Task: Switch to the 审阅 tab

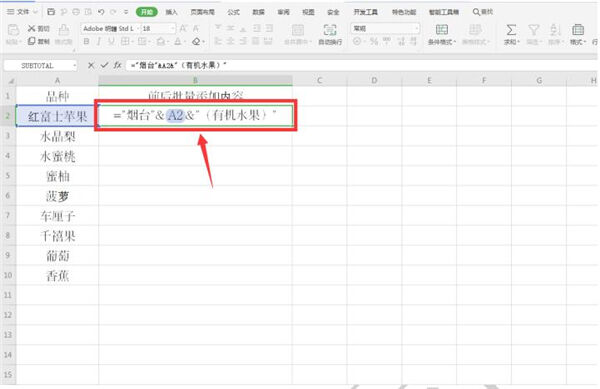Action: coord(283,12)
